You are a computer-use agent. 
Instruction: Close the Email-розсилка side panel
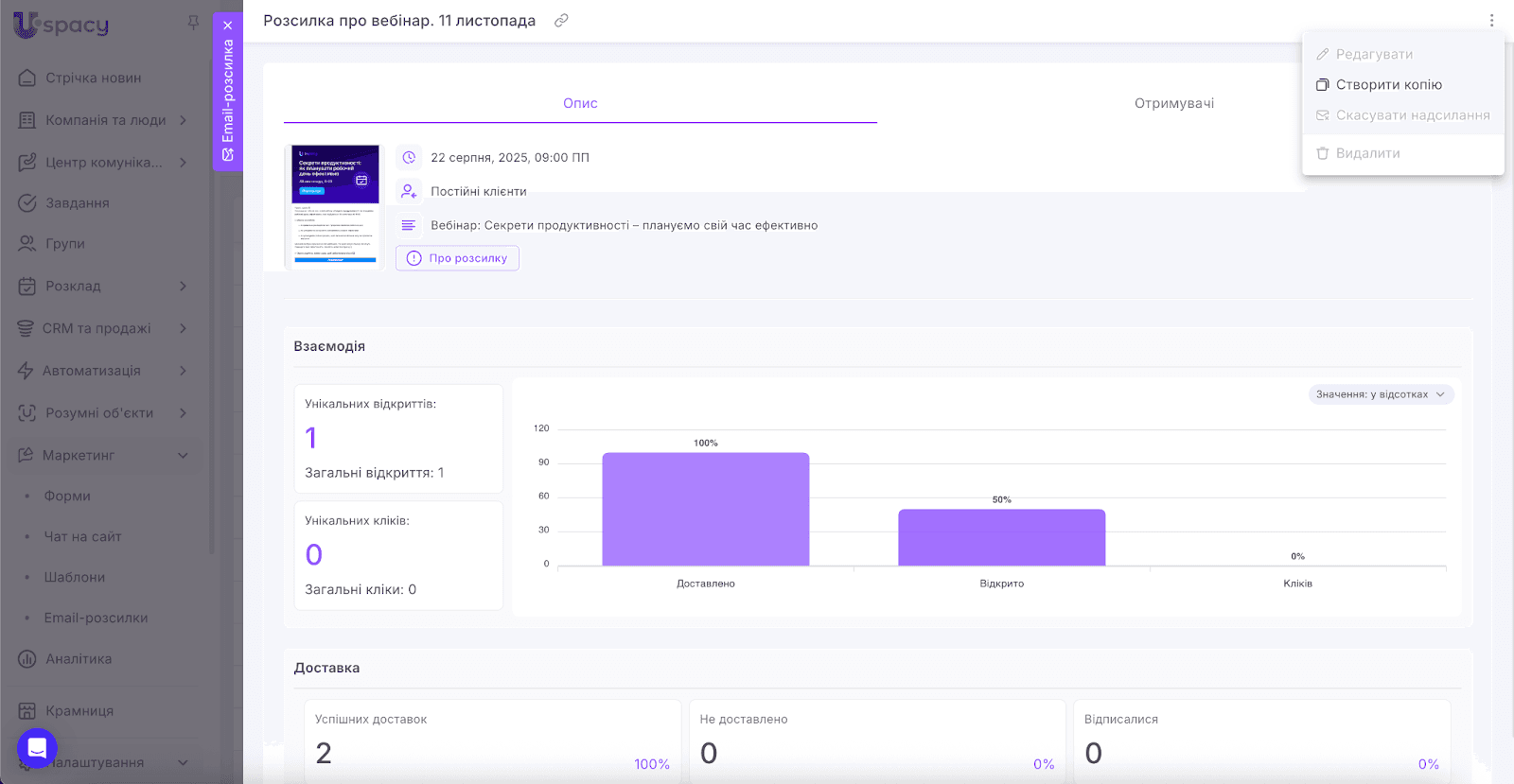pyautogui.click(x=228, y=26)
